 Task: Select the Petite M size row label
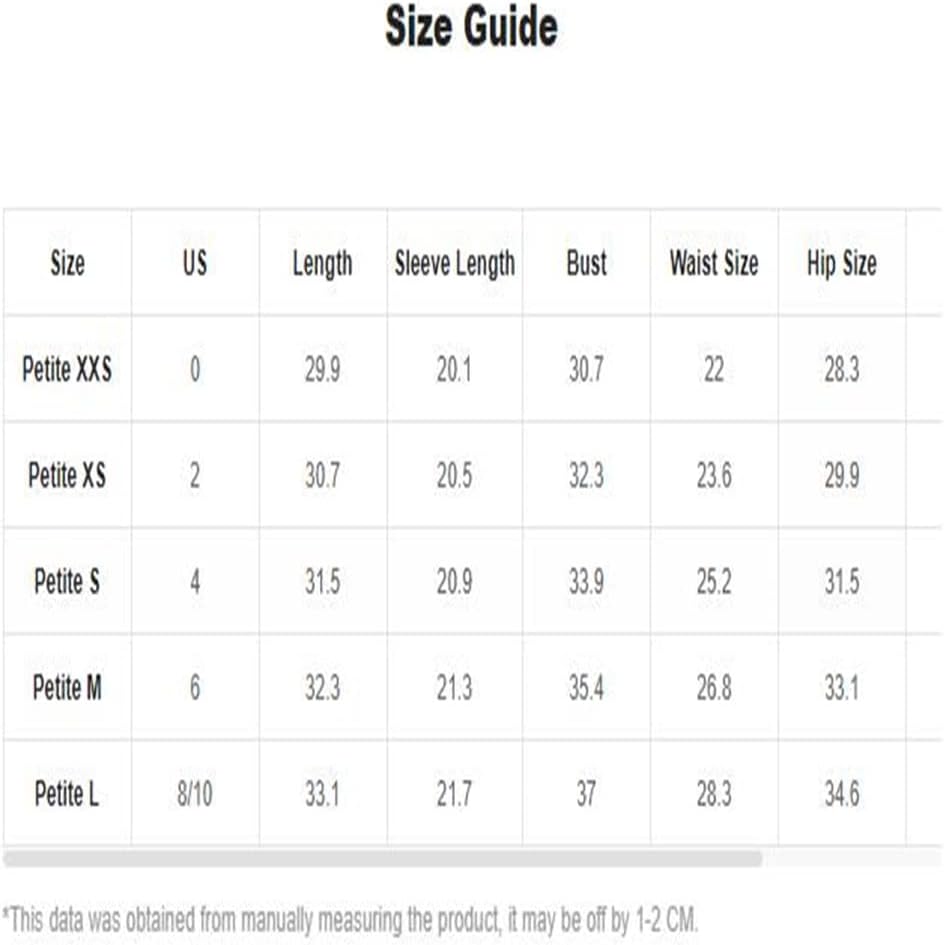click(x=67, y=688)
